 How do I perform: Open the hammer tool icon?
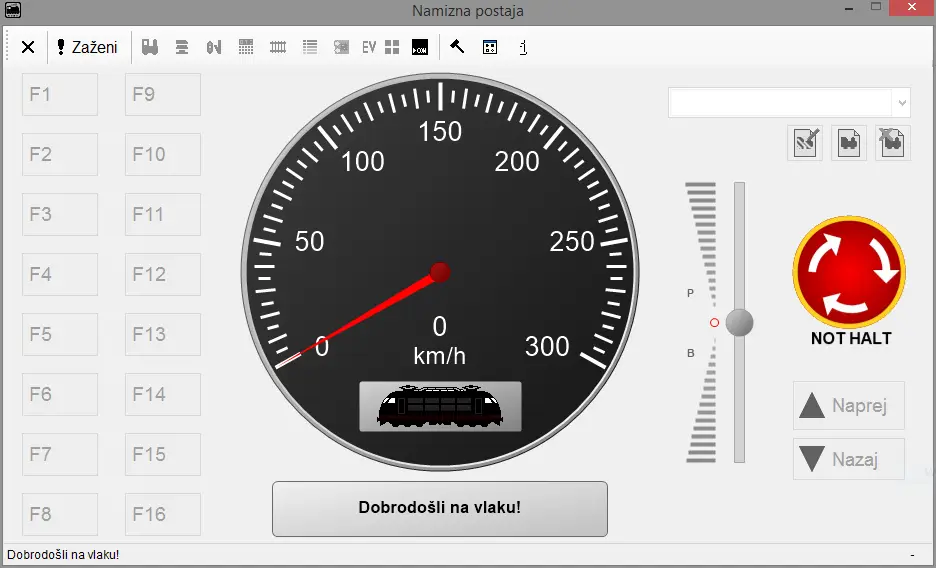(457, 47)
